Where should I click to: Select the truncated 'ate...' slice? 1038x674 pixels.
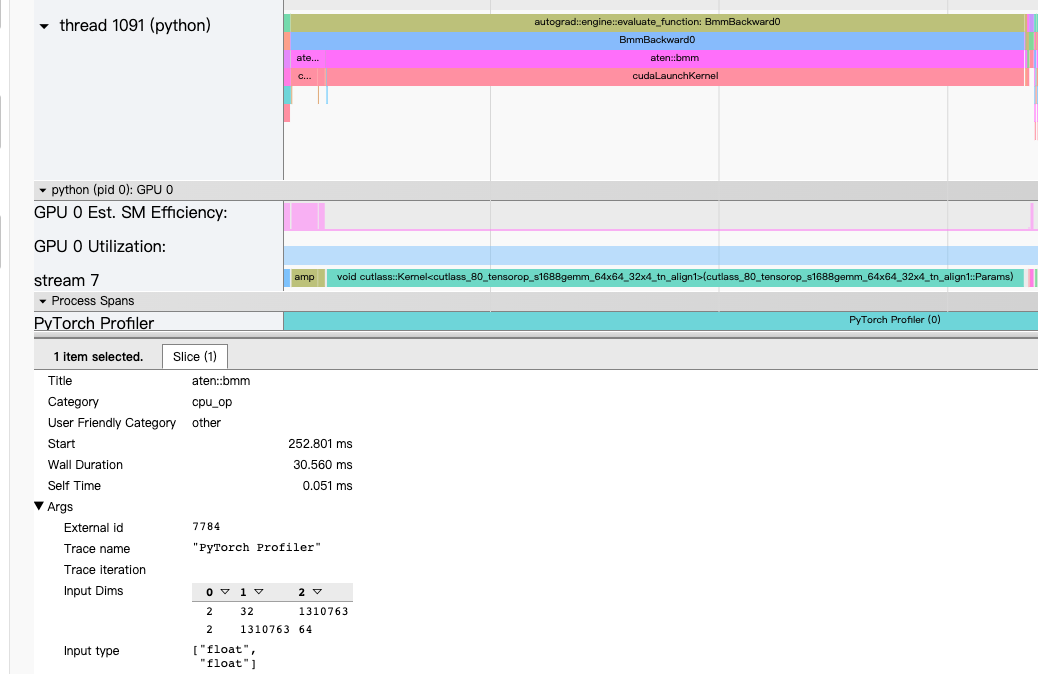coord(307,58)
